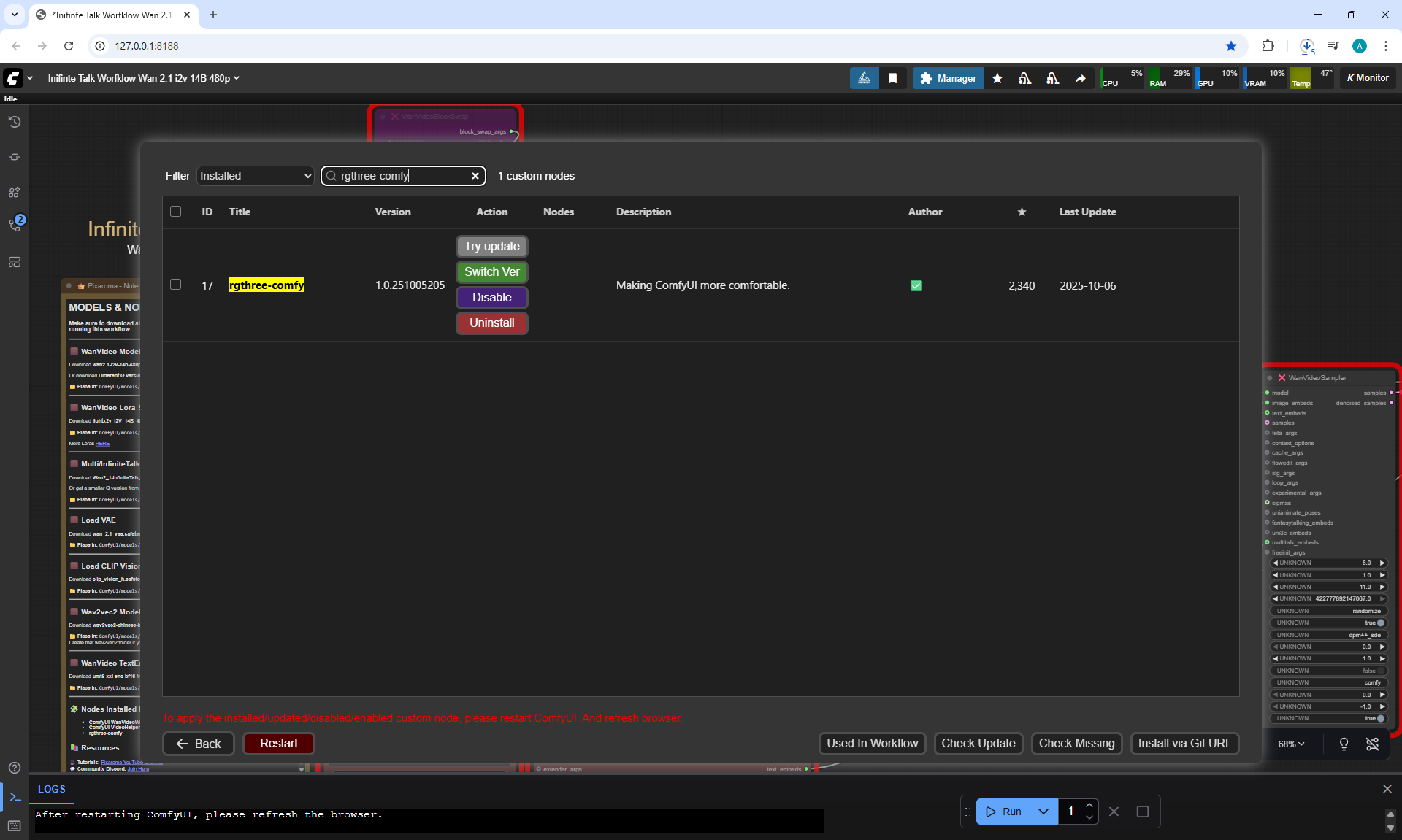Expand the workflow name dropdown chevron
The image size is (1402, 840).
pos(237,78)
